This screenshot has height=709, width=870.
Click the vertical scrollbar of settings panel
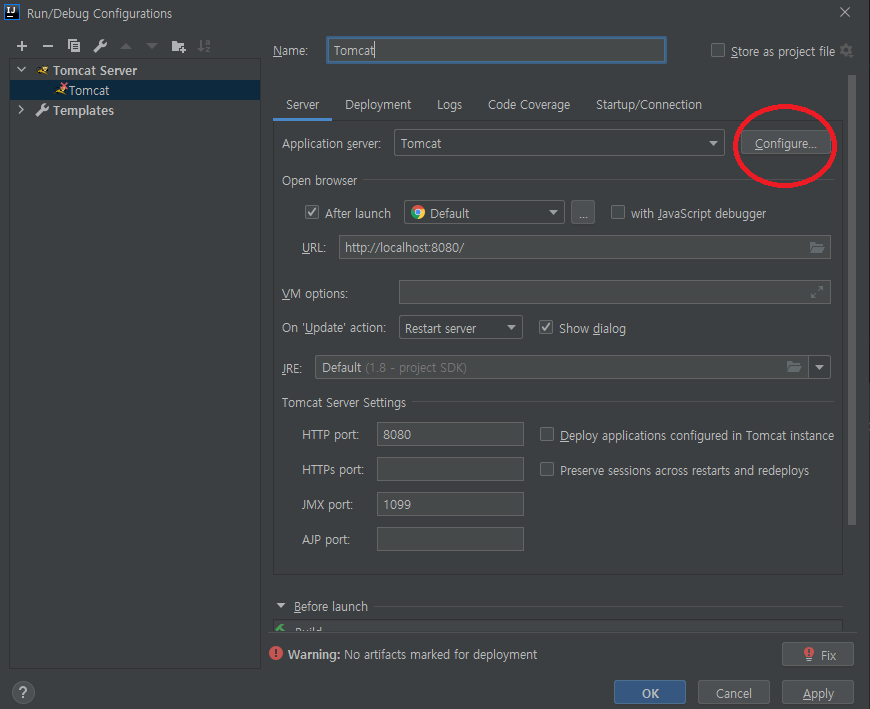pos(852,300)
